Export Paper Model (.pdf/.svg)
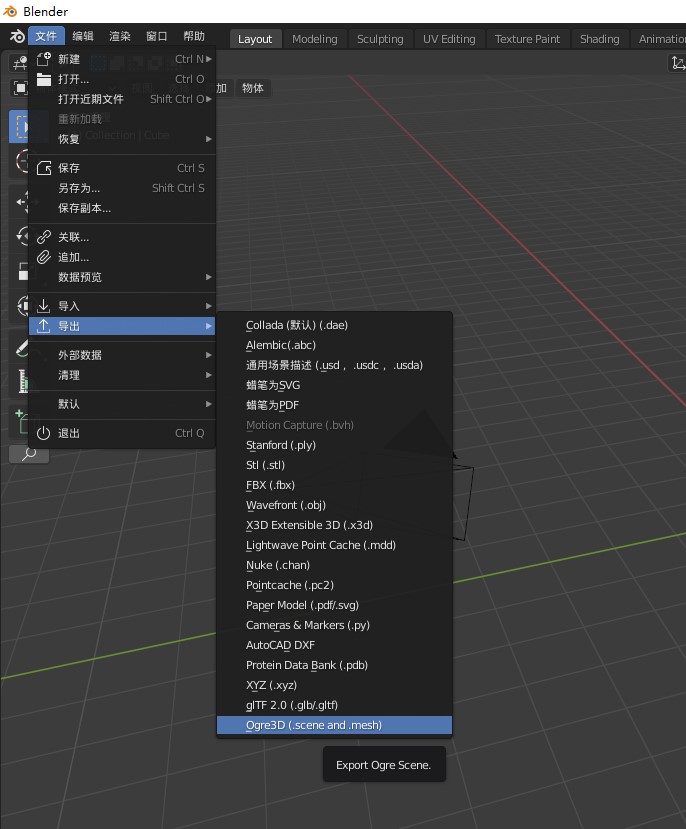 coord(335,605)
